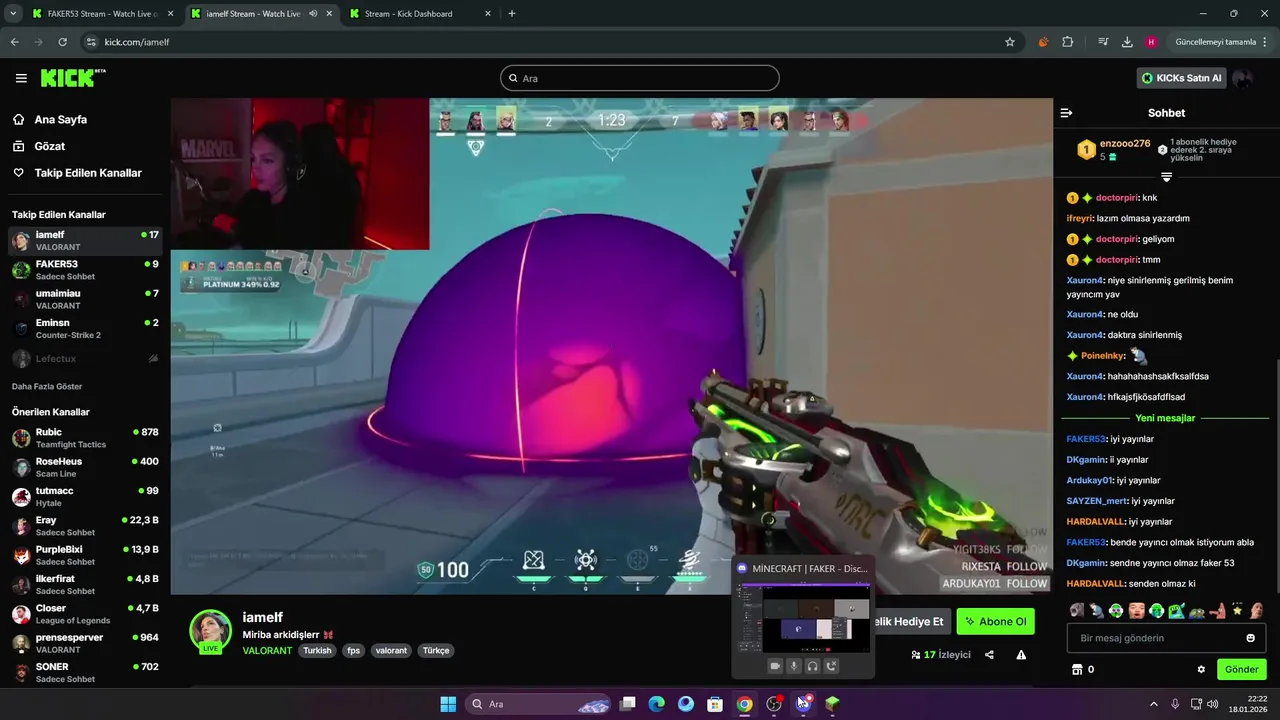This screenshot has width=1280, height=720.
Task: Open Chrome from taskbar
Action: click(744, 704)
